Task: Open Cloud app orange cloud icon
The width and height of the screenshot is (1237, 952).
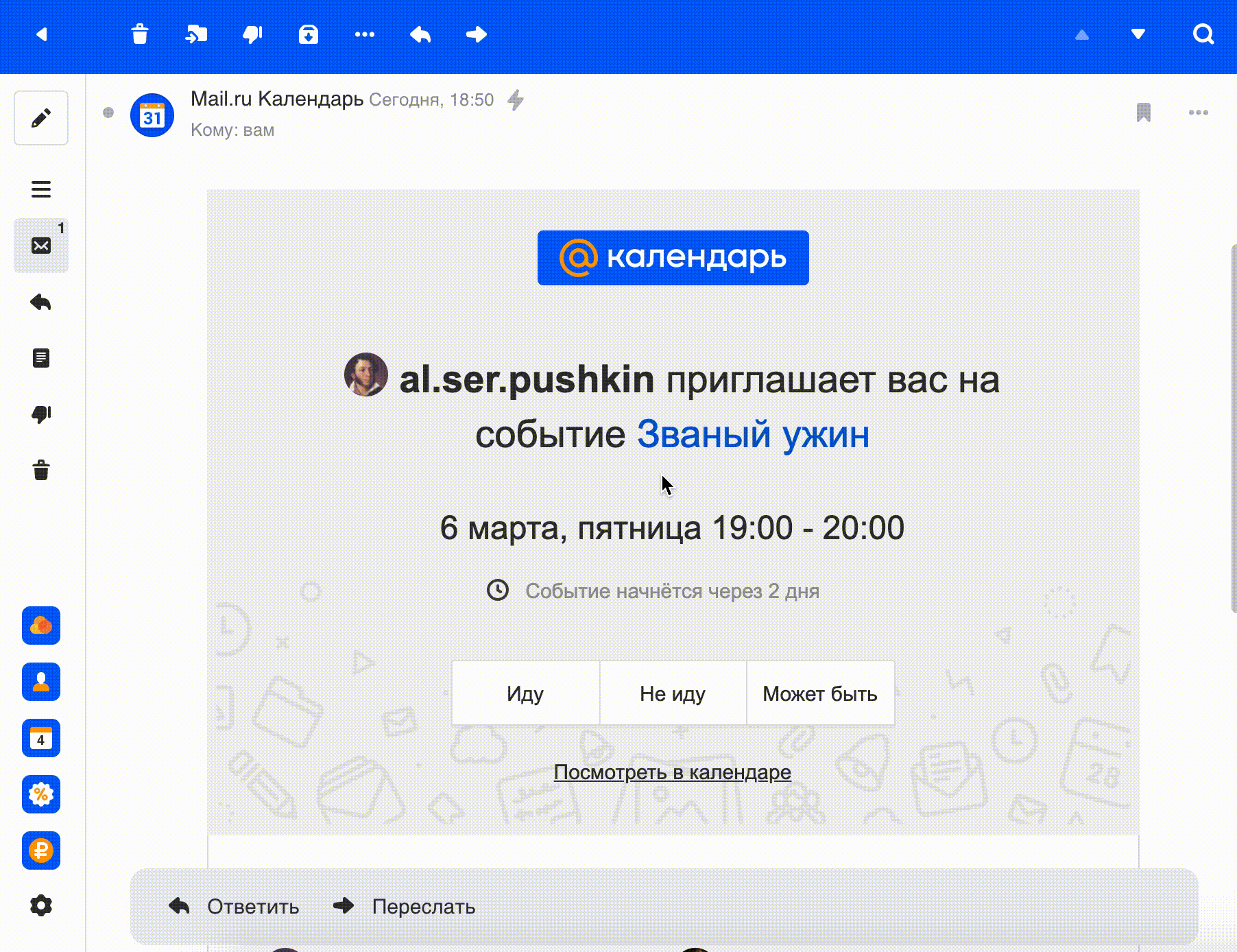Action: point(41,626)
